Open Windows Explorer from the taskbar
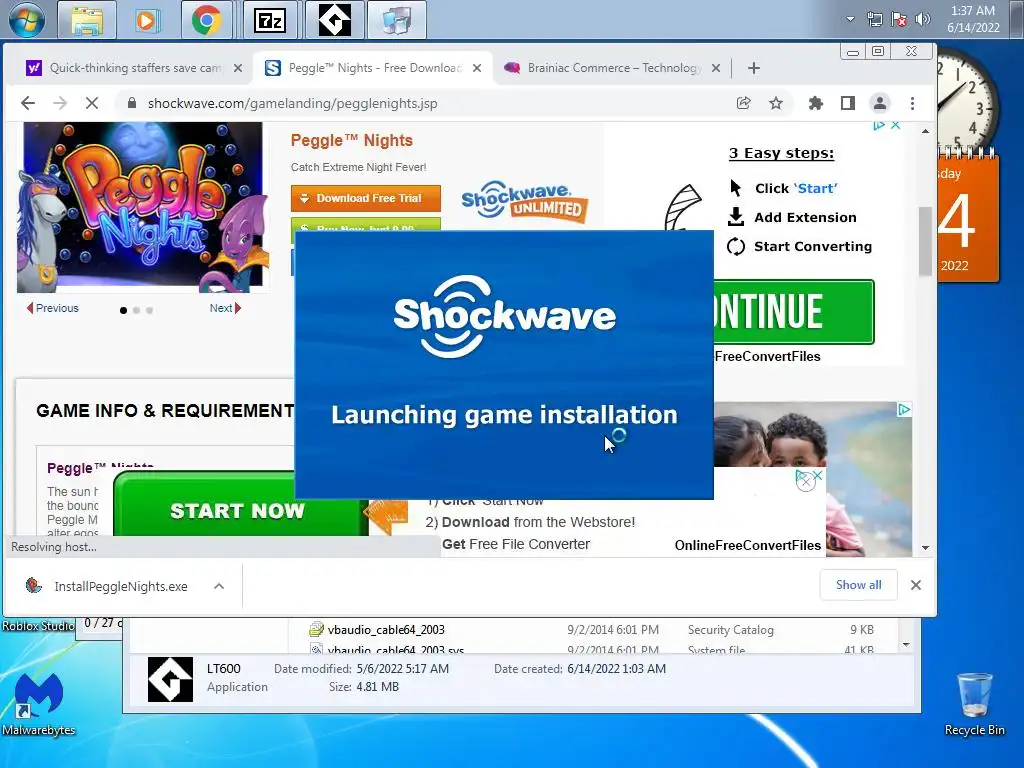 coord(86,20)
